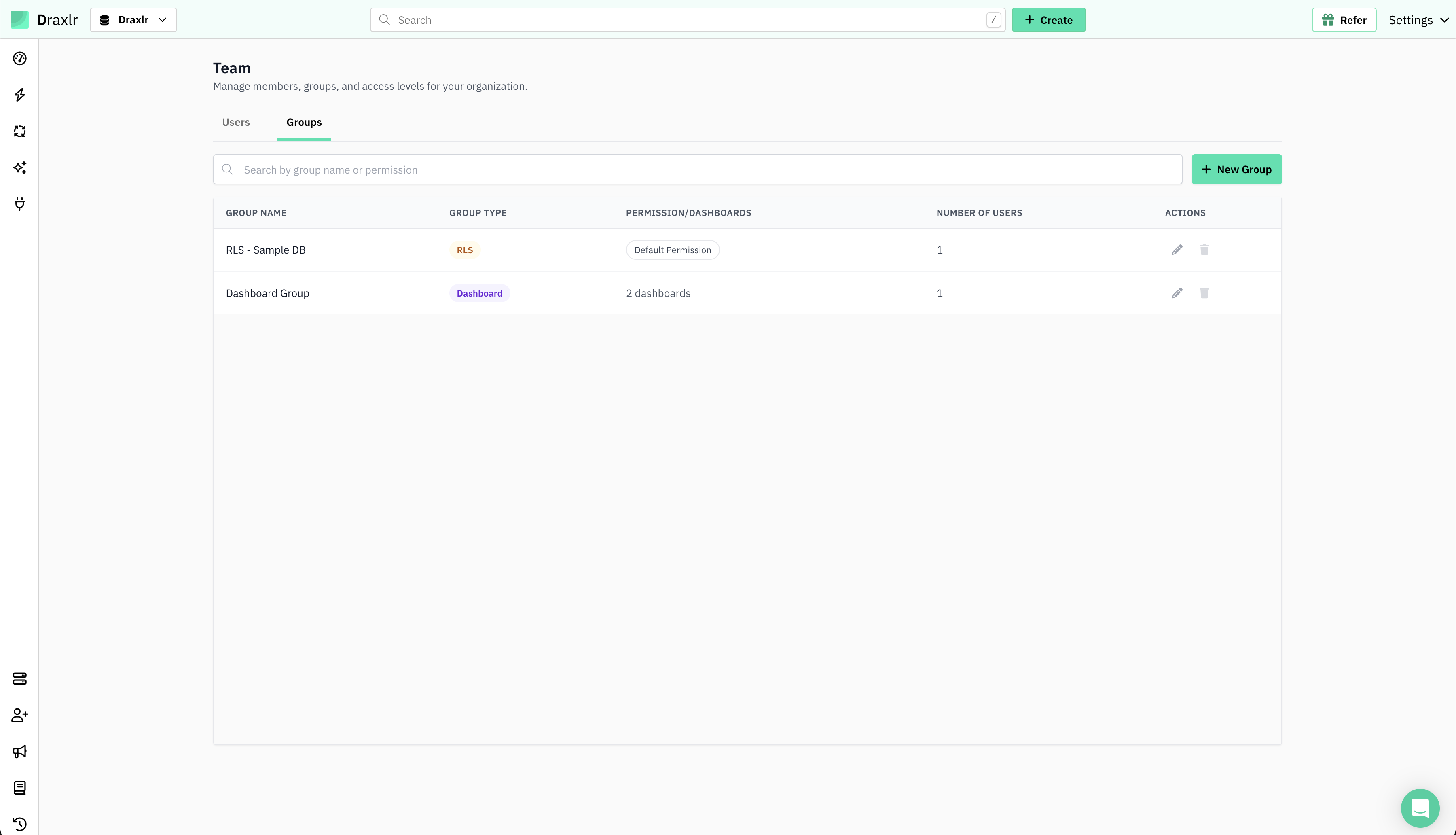The image size is (1456, 835).
Task: Edit the RLS - Sample DB group
Action: (x=1177, y=250)
